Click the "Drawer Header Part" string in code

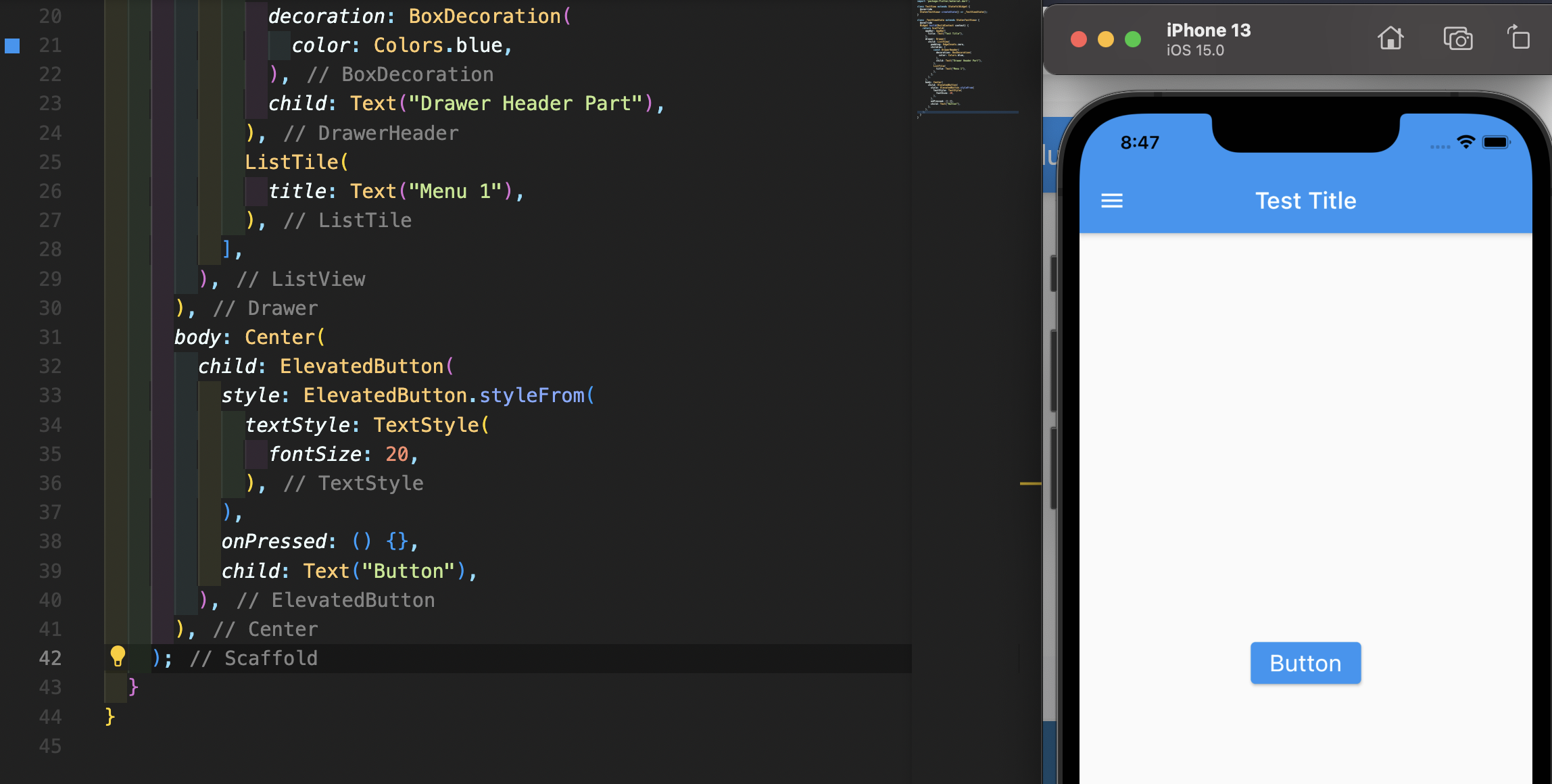pyautogui.click(x=525, y=103)
